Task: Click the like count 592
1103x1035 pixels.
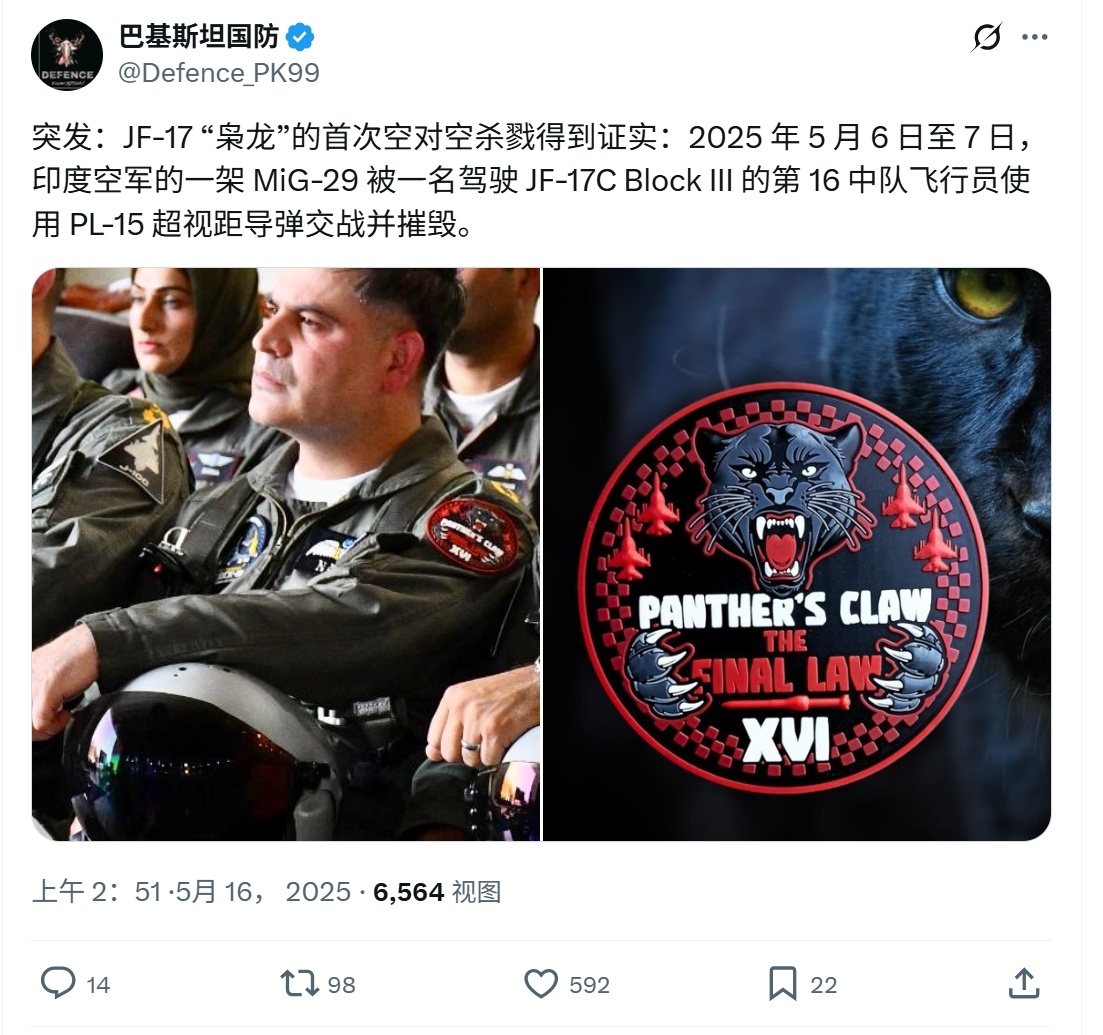Action: click(x=589, y=984)
